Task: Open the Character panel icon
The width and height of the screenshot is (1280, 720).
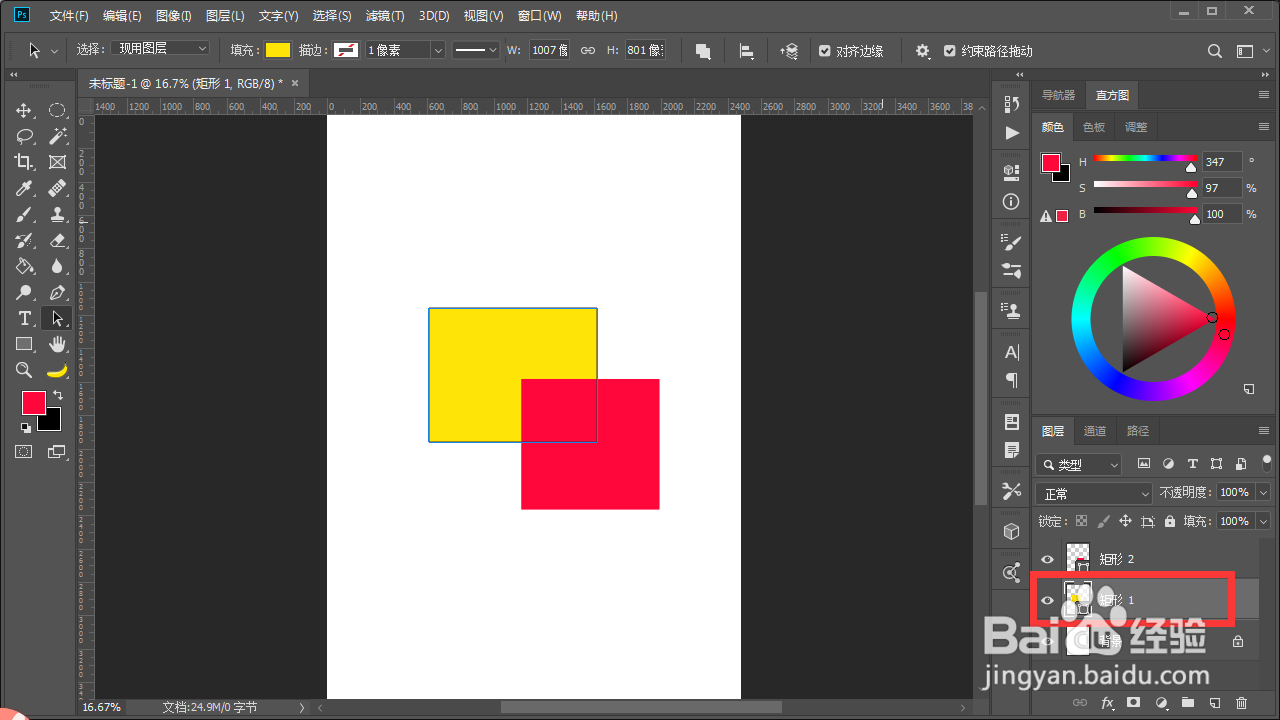Action: point(1012,352)
